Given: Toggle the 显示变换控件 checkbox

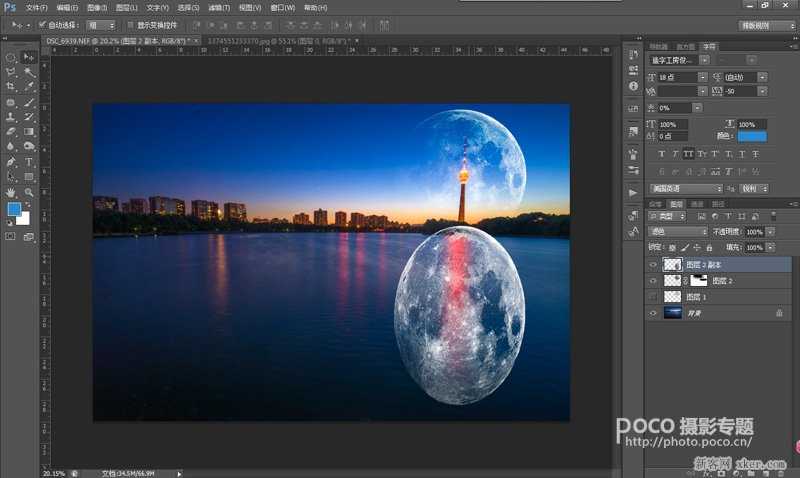Looking at the screenshot, I should coord(131,24).
